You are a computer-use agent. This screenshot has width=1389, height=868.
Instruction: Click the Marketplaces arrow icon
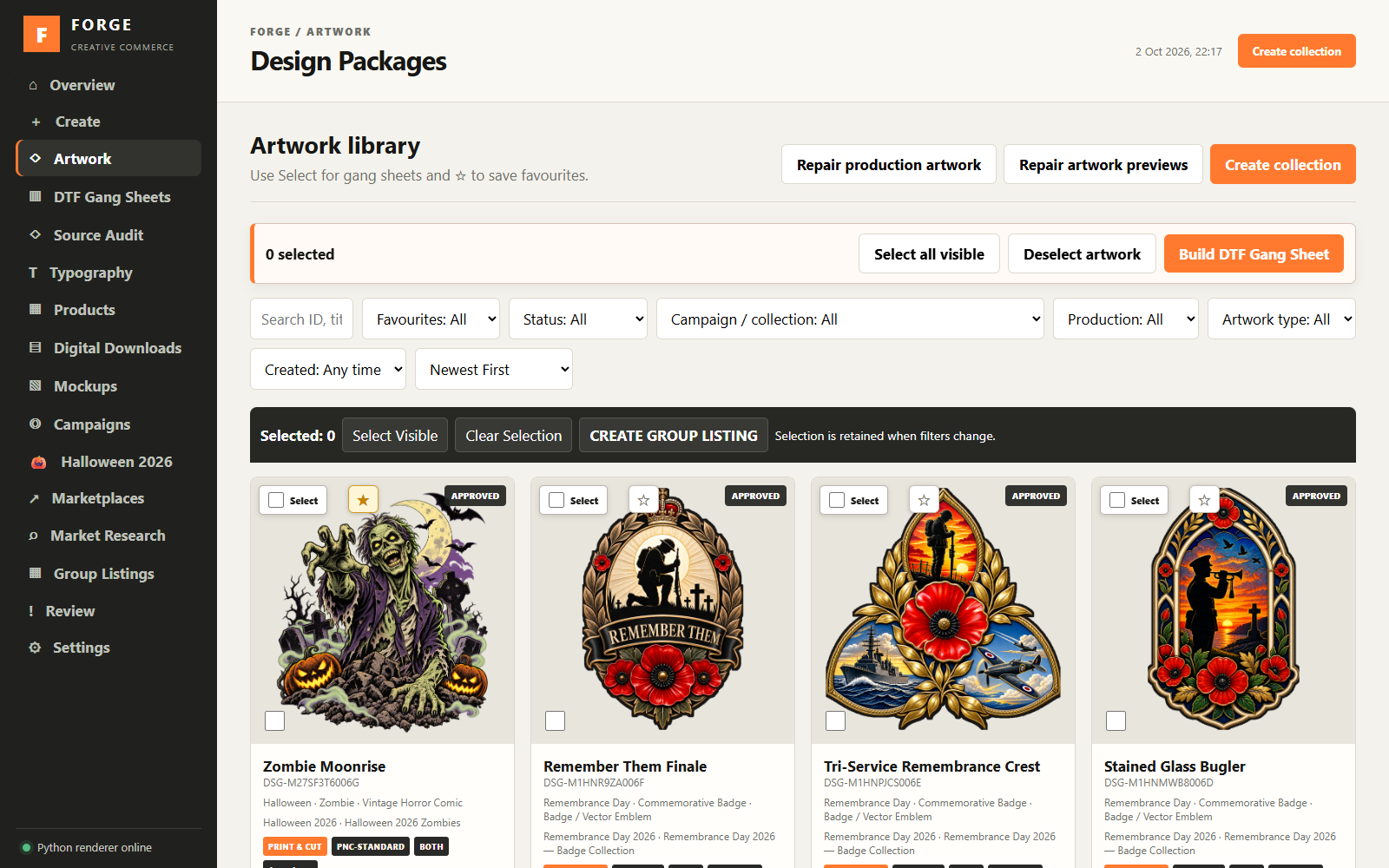[34, 498]
